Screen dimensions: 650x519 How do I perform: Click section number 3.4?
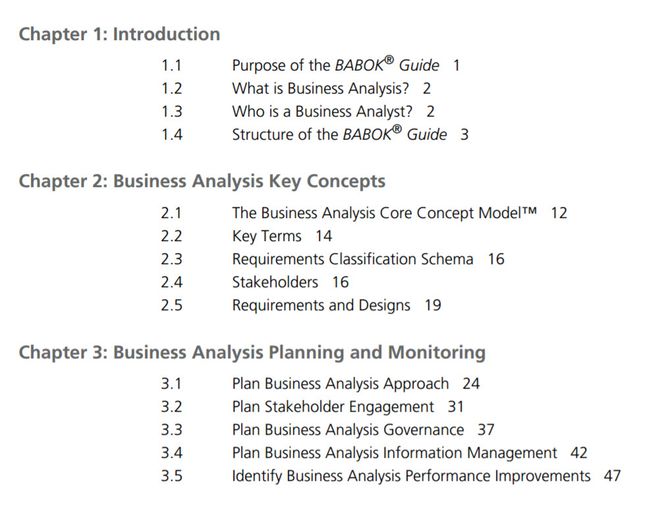(172, 453)
